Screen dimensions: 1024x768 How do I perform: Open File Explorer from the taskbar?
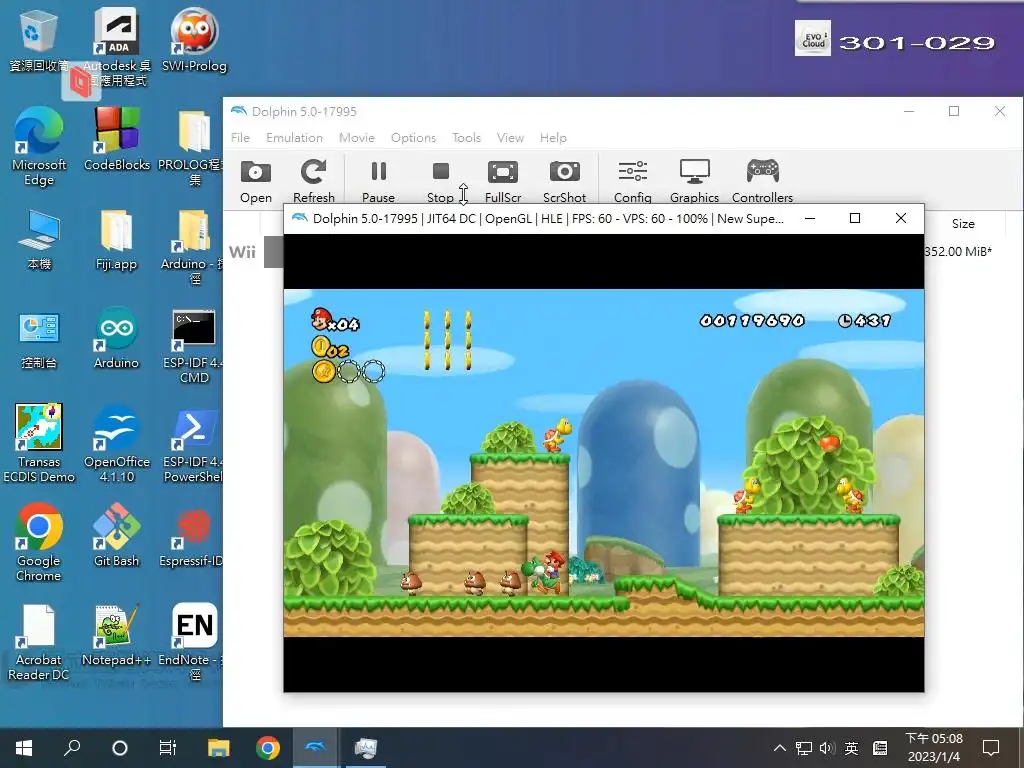pyautogui.click(x=219, y=747)
